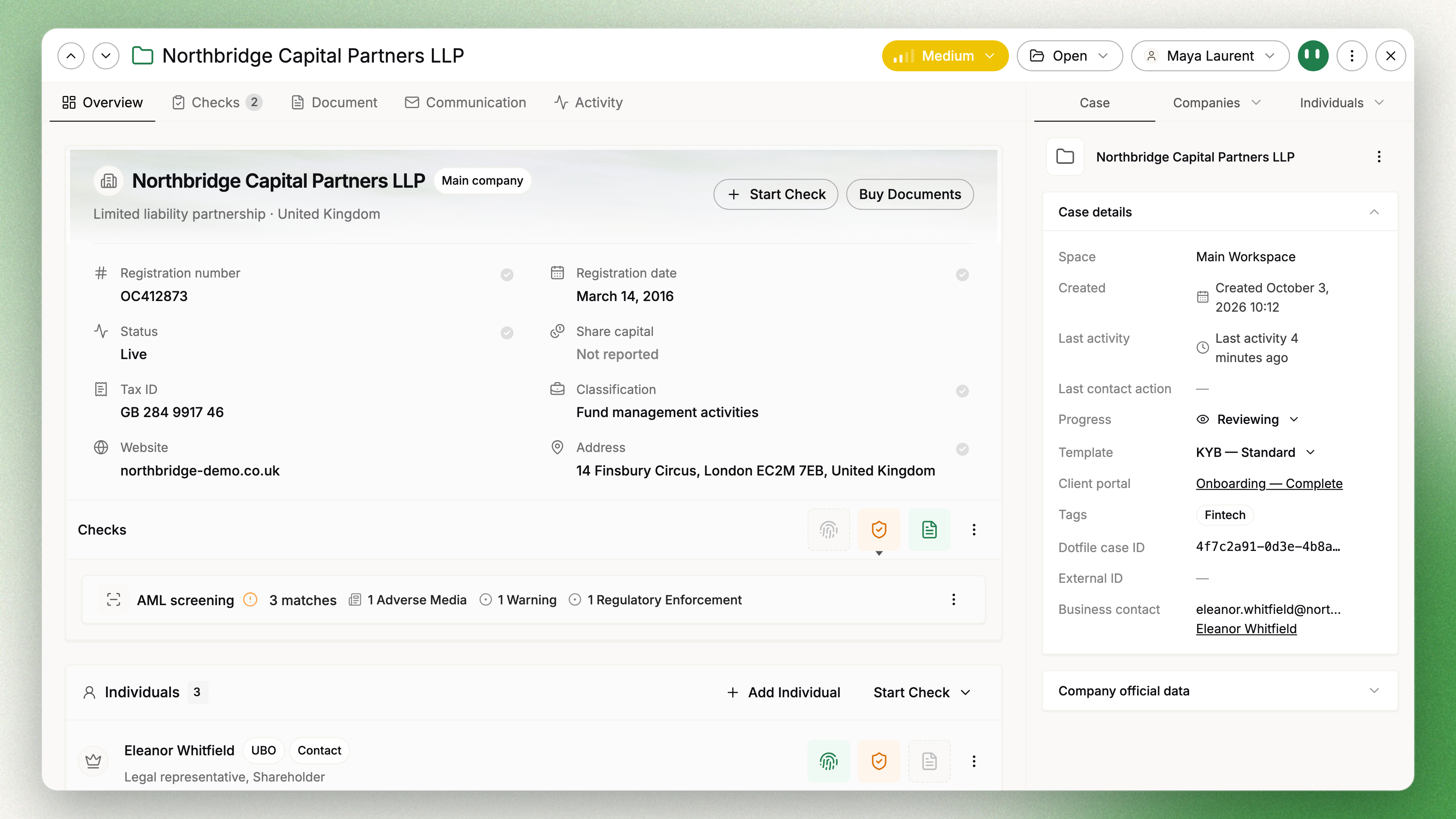
Task: Toggle Registration date verified checkmark
Action: [x=963, y=275]
